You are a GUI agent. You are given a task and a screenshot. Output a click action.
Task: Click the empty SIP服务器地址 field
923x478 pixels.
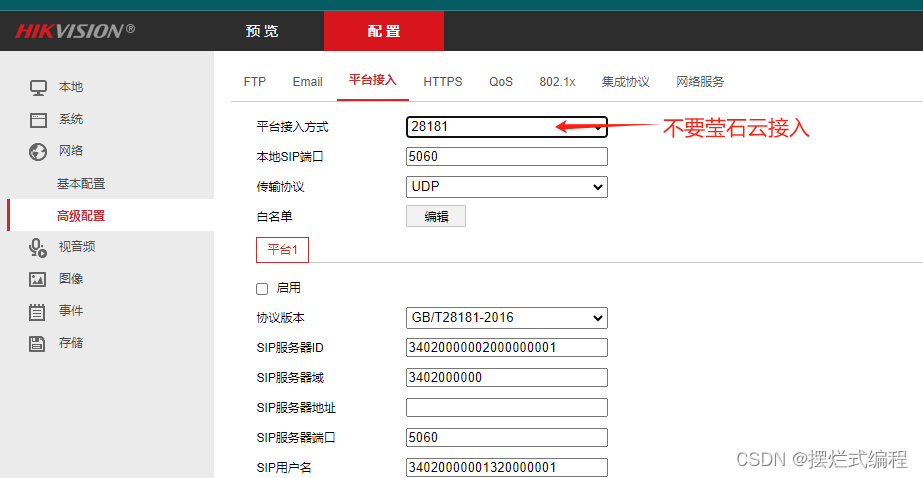click(507, 407)
